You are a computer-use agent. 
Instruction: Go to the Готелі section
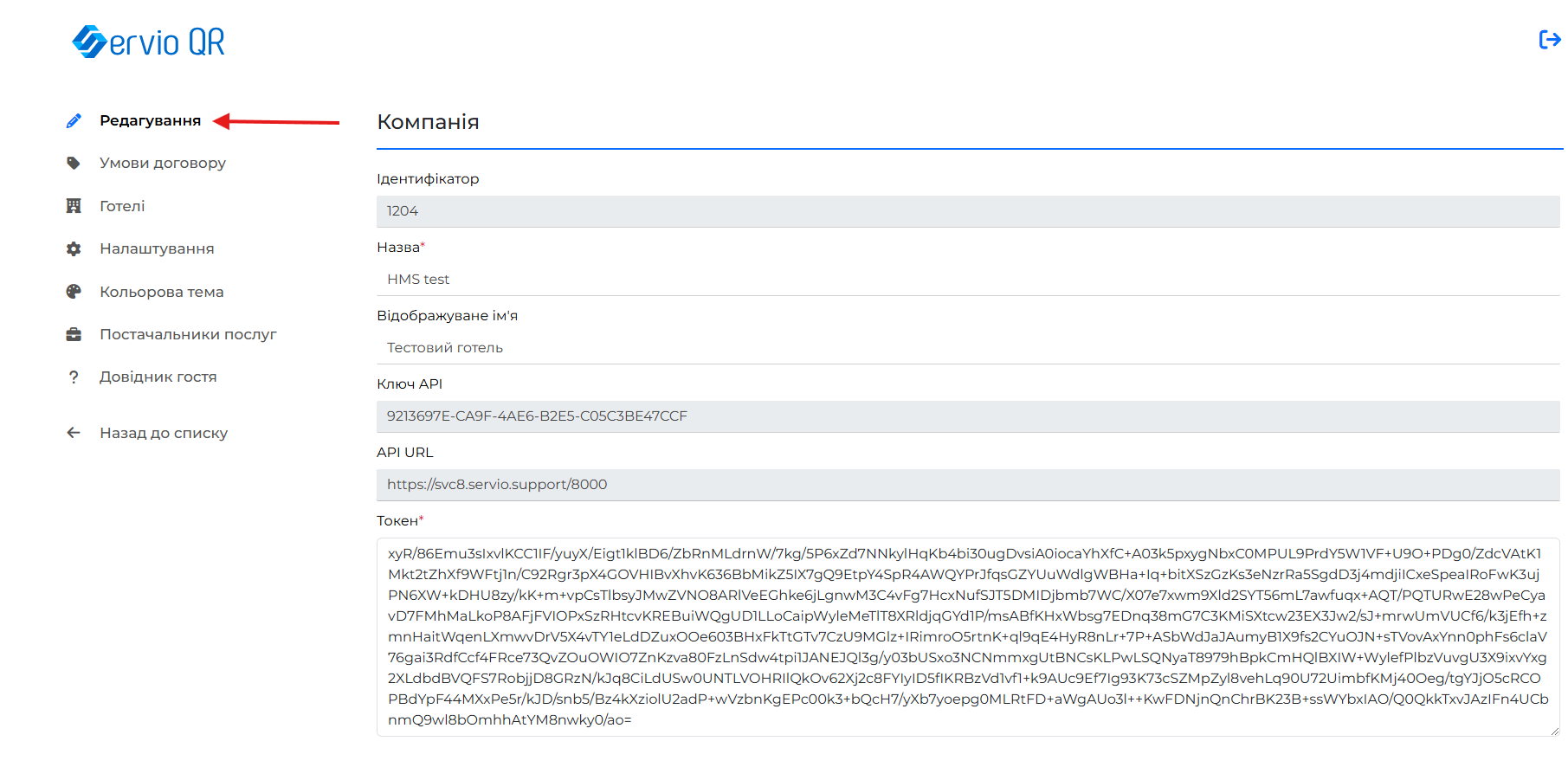click(x=122, y=206)
